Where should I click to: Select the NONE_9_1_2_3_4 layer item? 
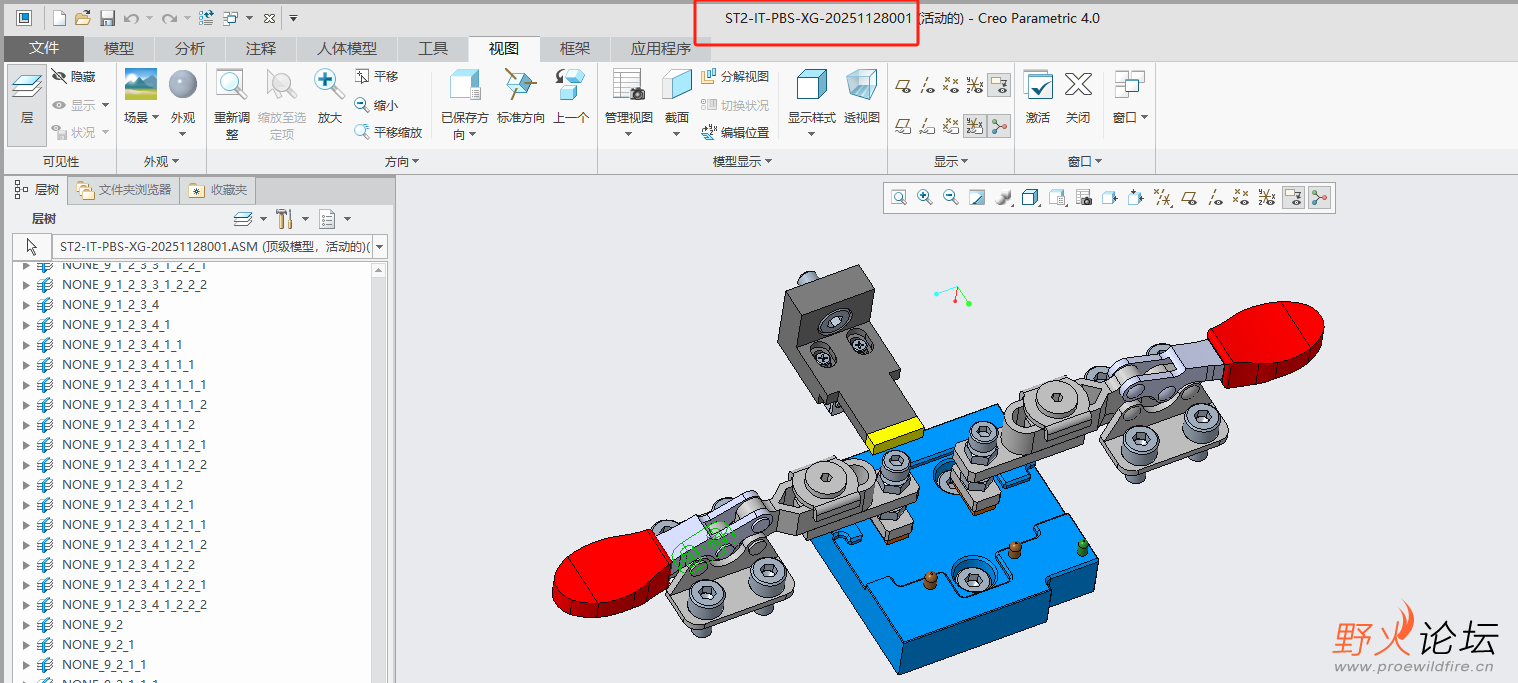coord(110,305)
